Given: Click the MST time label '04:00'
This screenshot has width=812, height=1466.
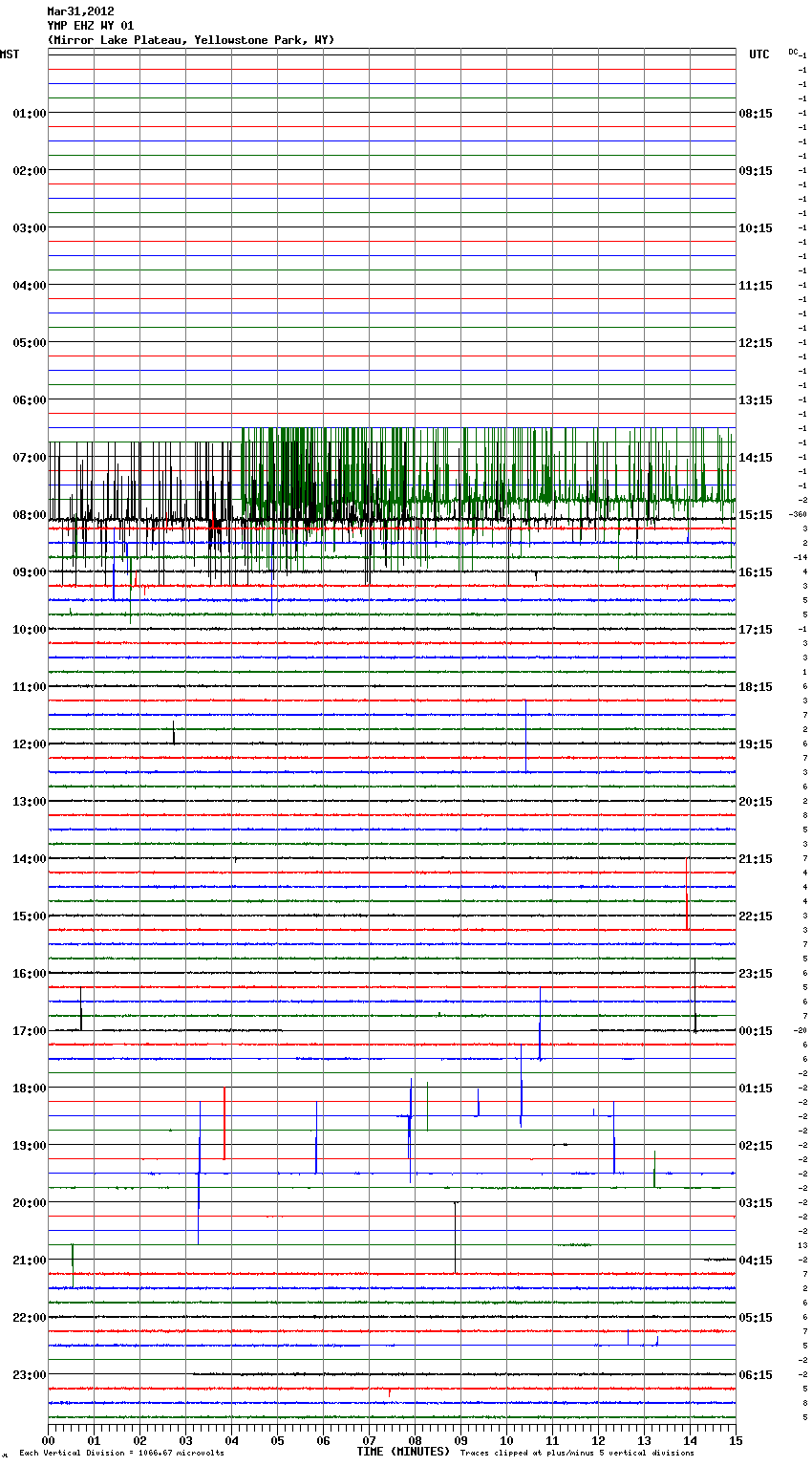Looking at the screenshot, I should 30,286.
